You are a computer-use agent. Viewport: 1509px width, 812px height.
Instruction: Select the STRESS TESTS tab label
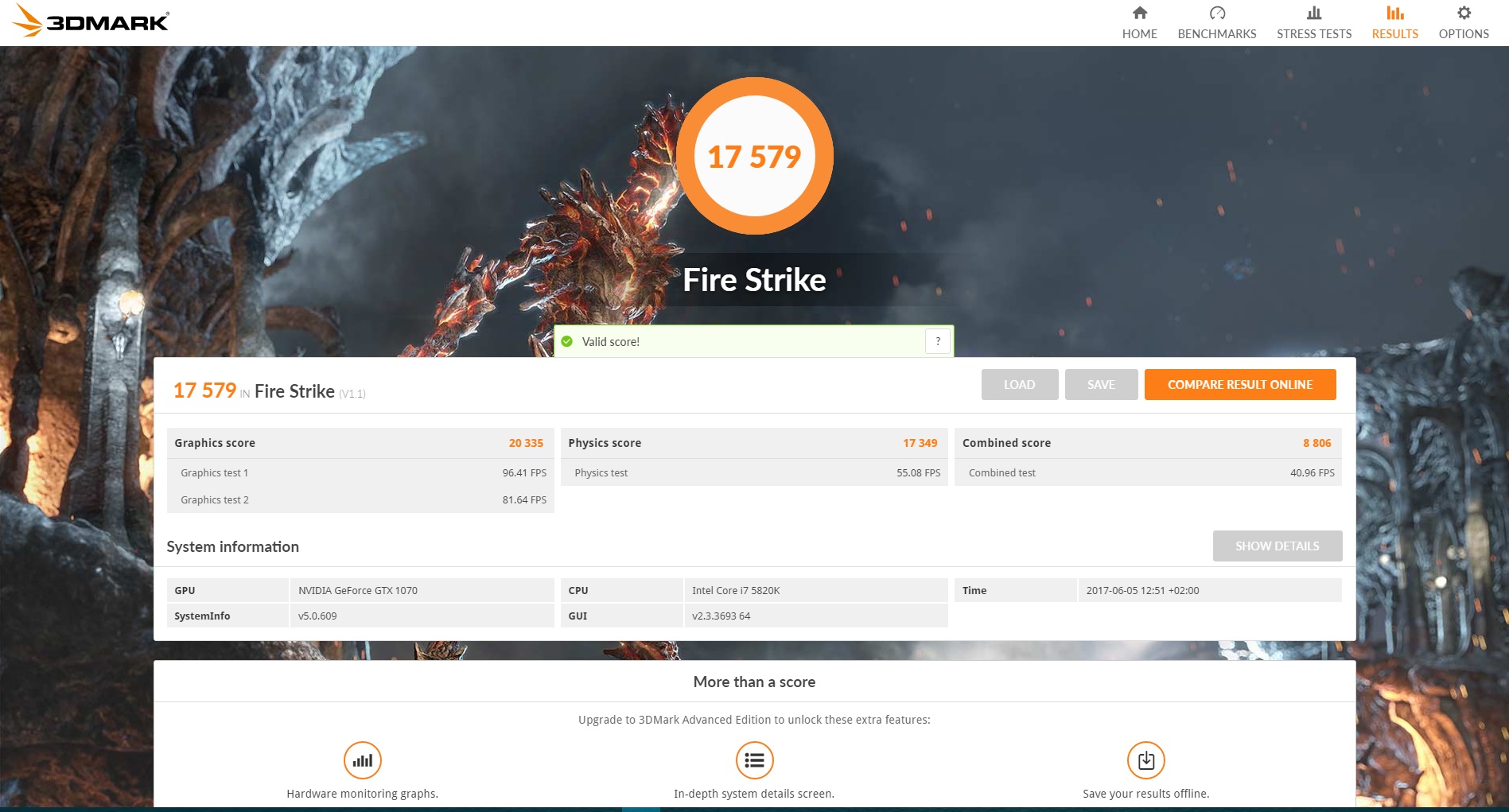pos(1314,33)
